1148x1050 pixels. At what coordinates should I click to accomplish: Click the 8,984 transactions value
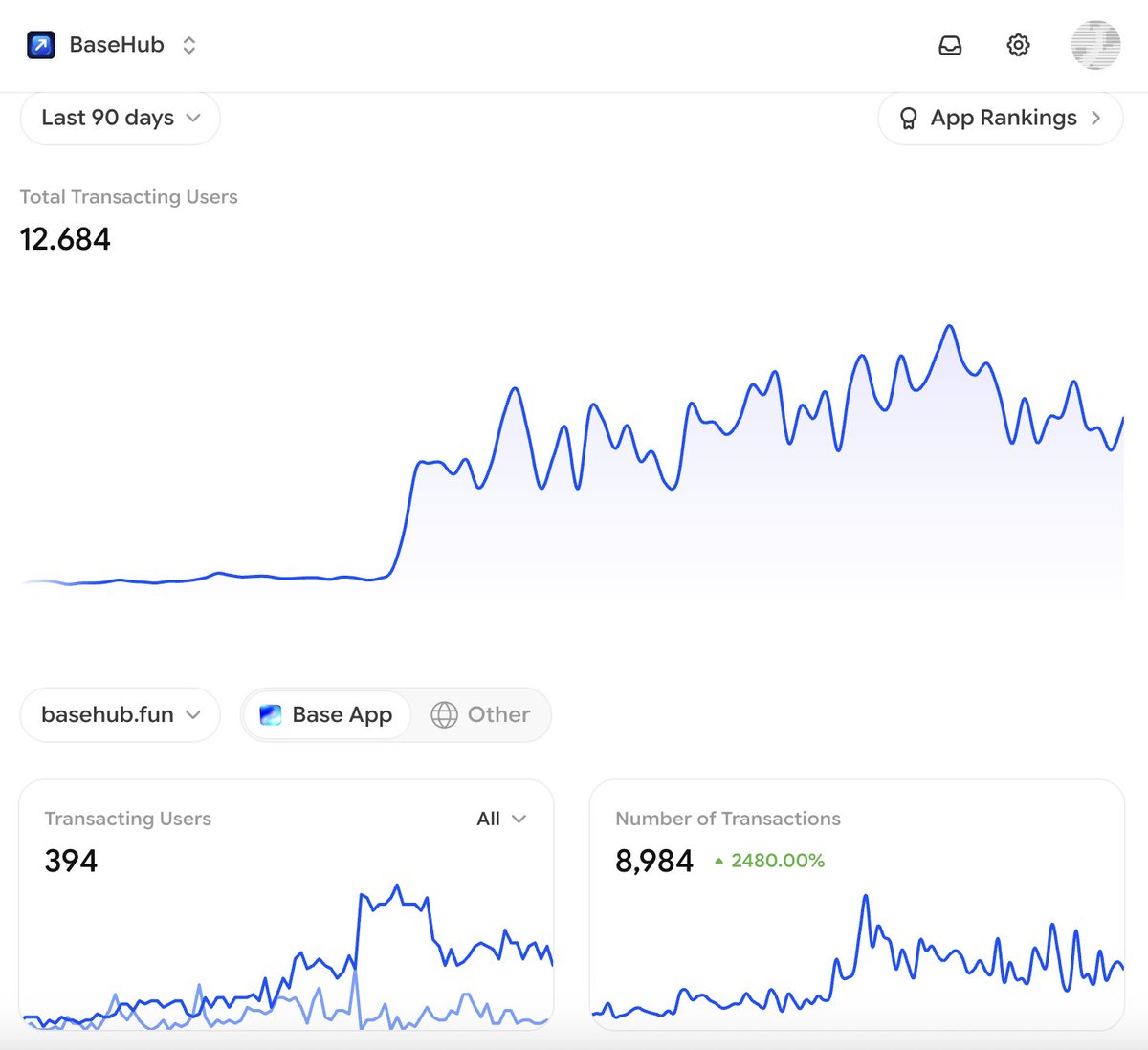coord(654,861)
